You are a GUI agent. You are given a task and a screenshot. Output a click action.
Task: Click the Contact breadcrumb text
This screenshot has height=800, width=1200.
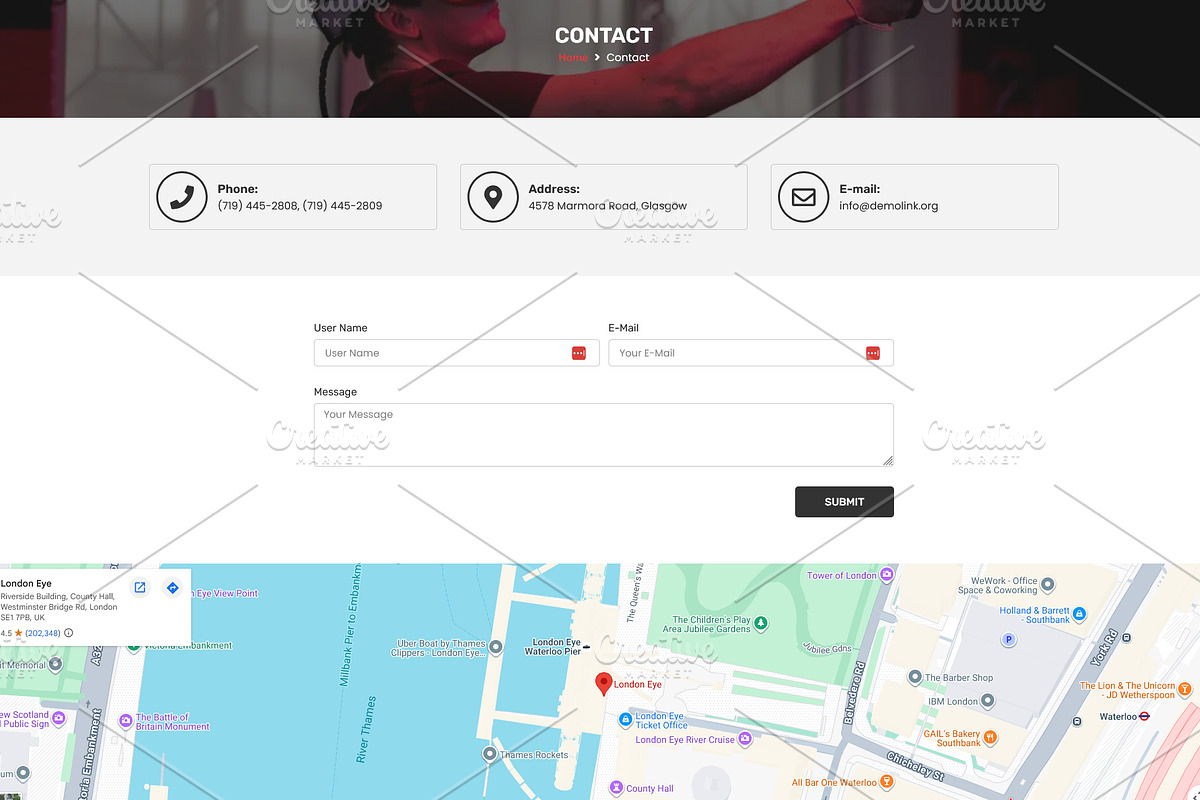(x=628, y=58)
